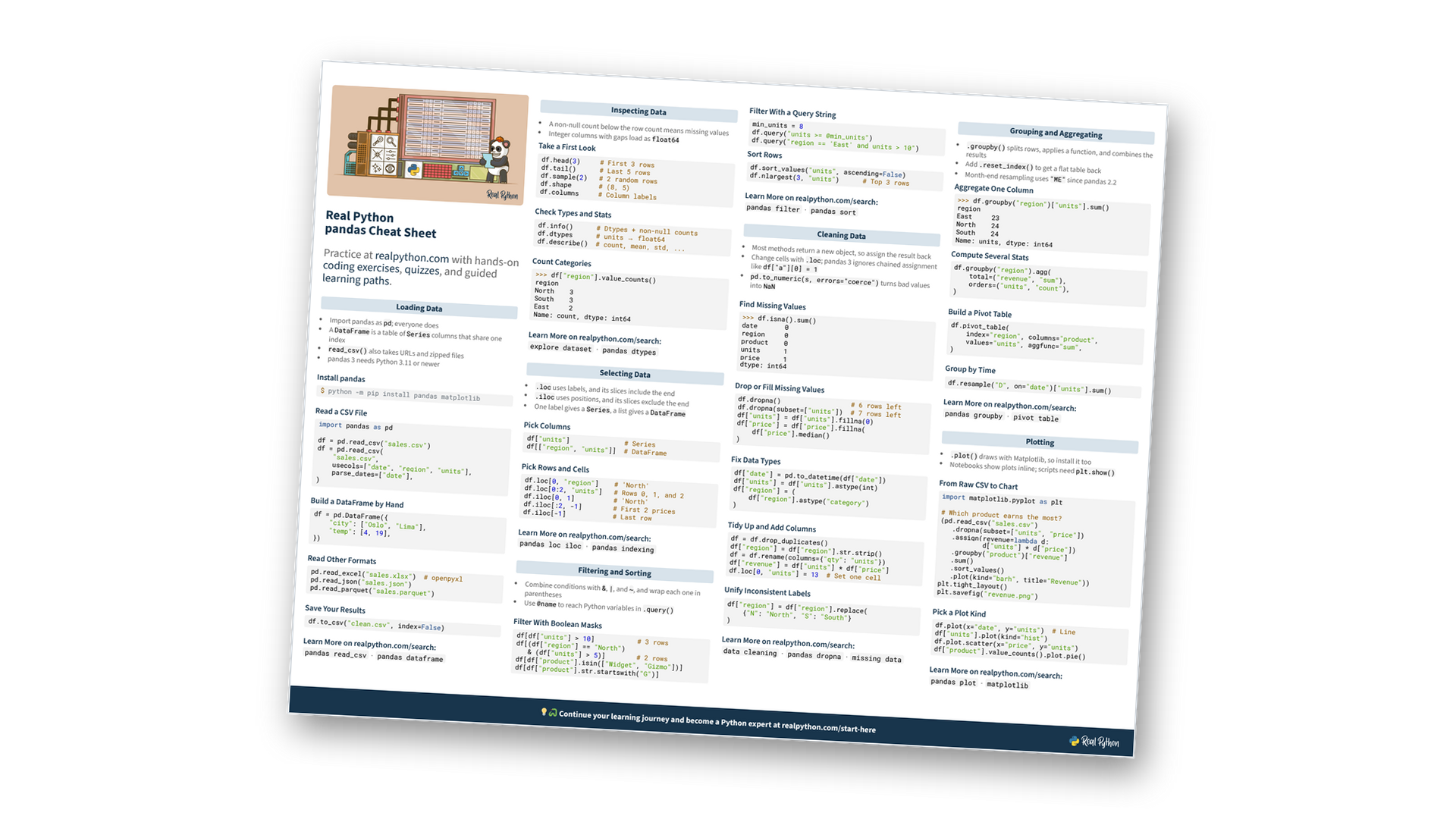
Task: Click the 'pandas dropna' search term
Action: point(814,655)
